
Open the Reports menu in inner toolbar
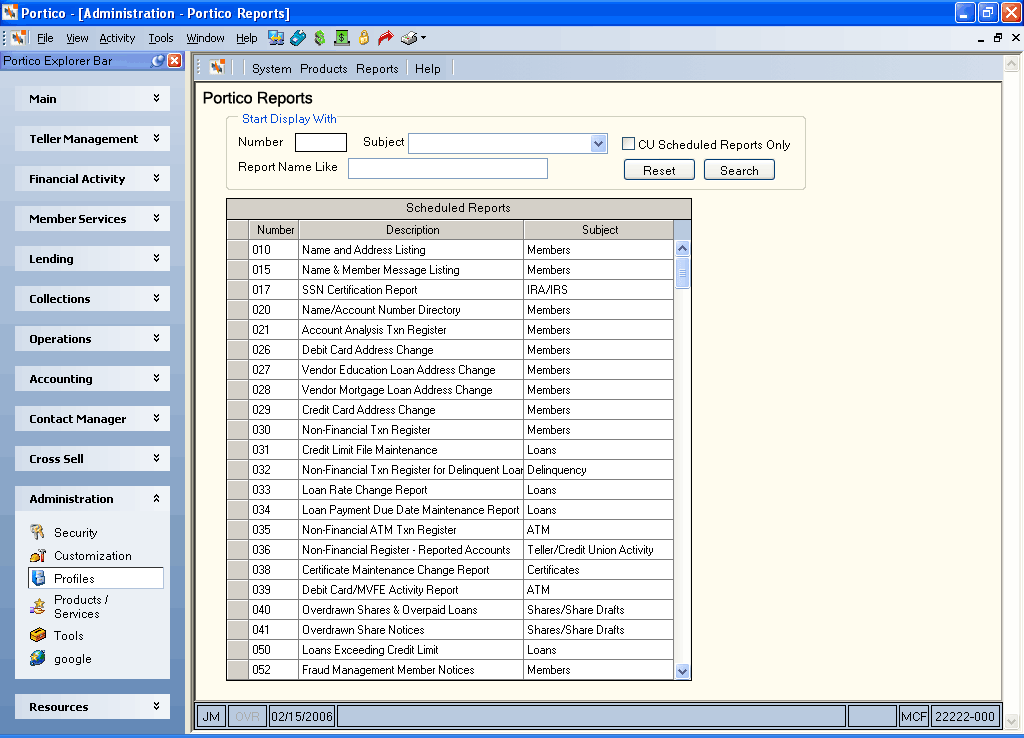coord(377,69)
